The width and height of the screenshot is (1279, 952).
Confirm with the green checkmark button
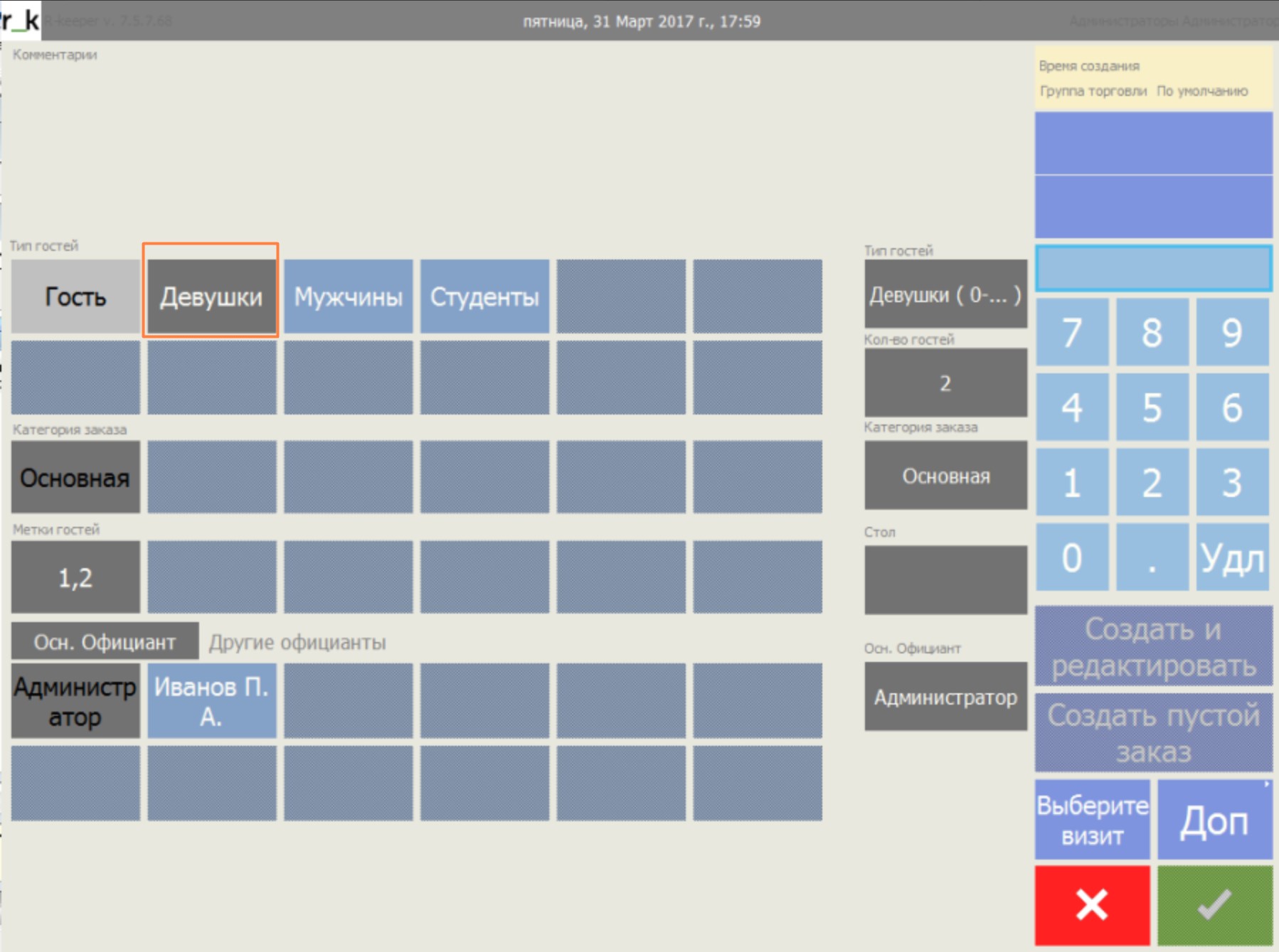[x=1214, y=904]
